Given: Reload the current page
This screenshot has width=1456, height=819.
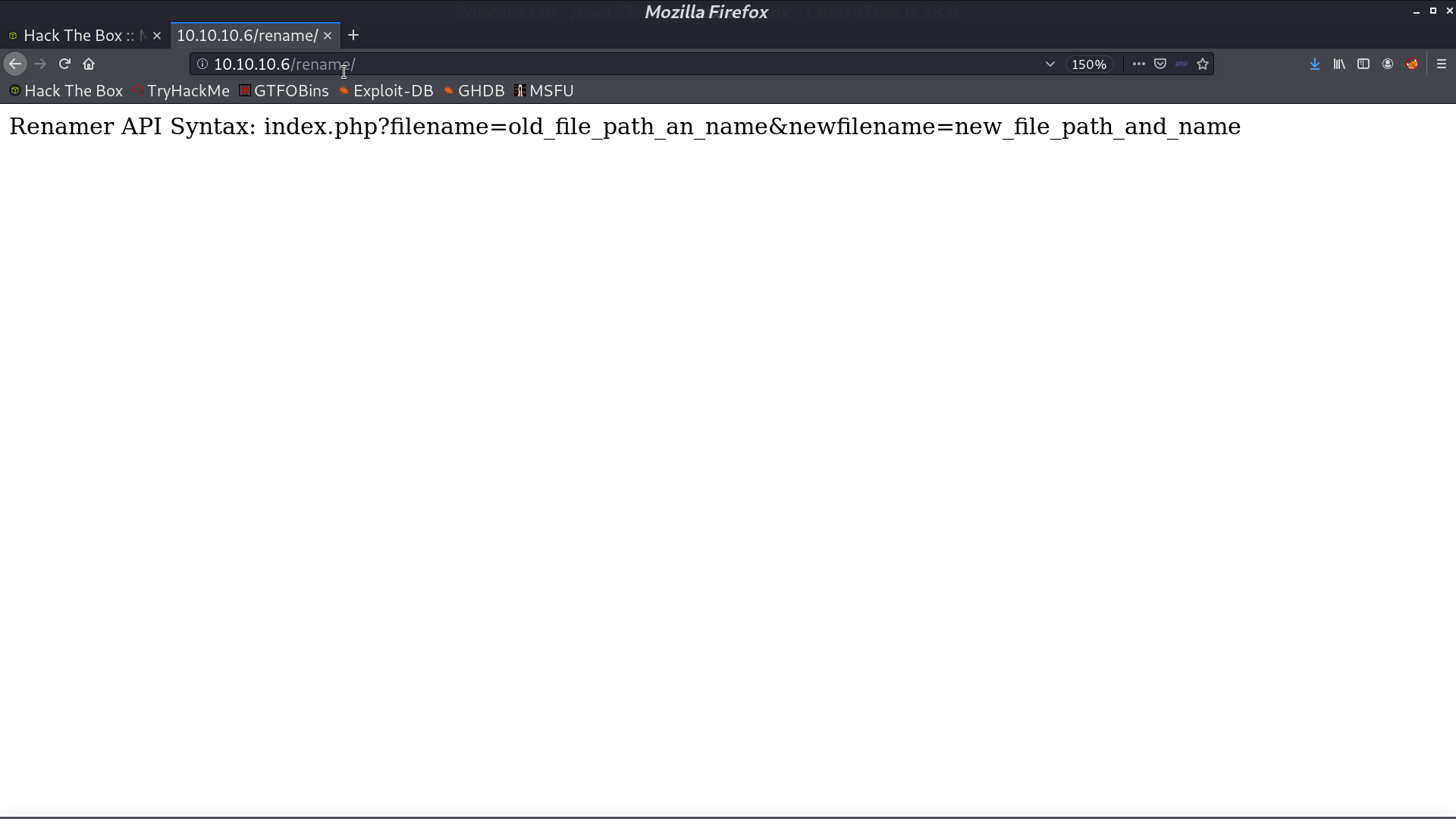Looking at the screenshot, I should click(64, 64).
